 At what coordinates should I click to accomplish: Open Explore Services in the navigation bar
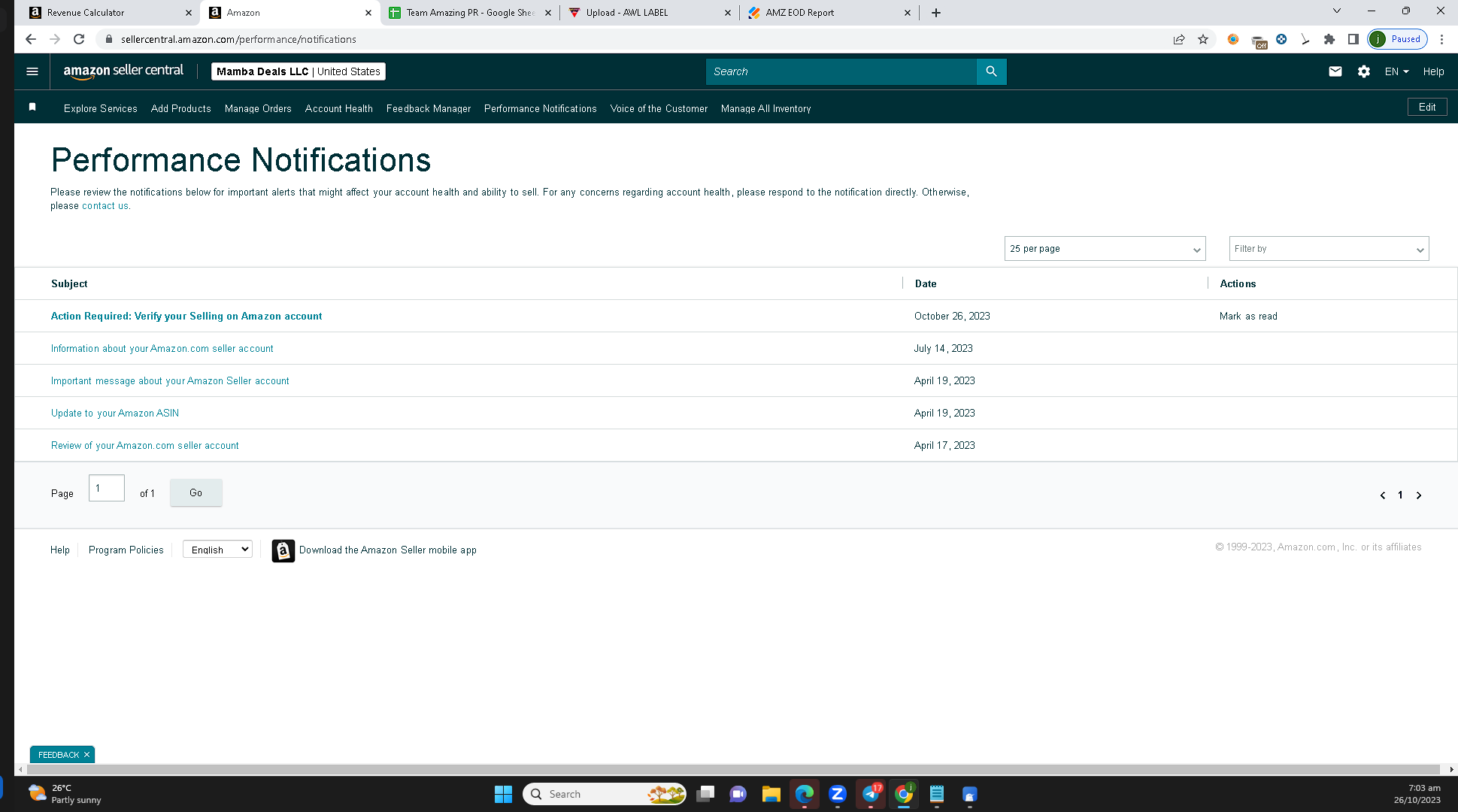pyautogui.click(x=100, y=108)
